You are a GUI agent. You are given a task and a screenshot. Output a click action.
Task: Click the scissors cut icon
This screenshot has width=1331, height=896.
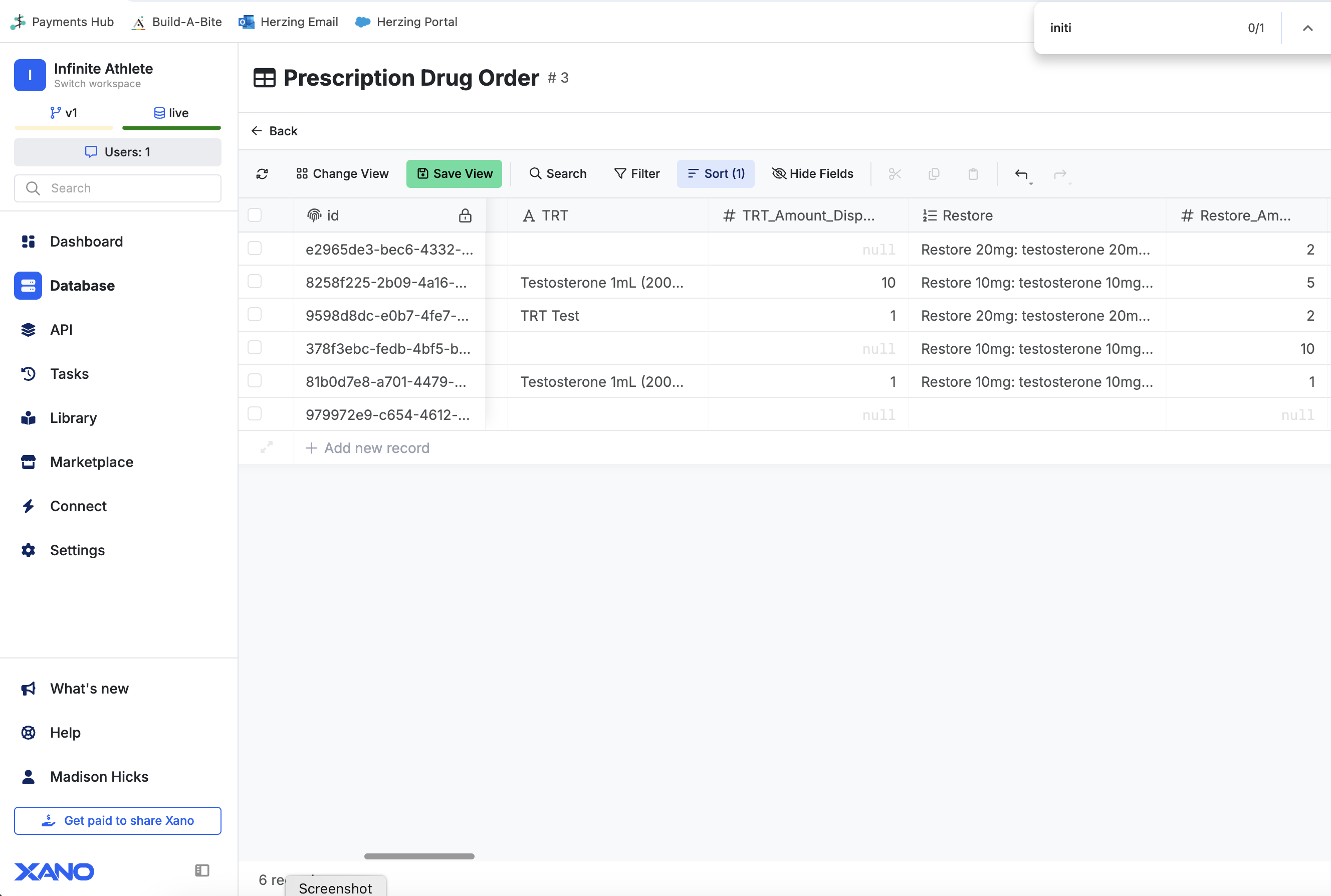895,174
